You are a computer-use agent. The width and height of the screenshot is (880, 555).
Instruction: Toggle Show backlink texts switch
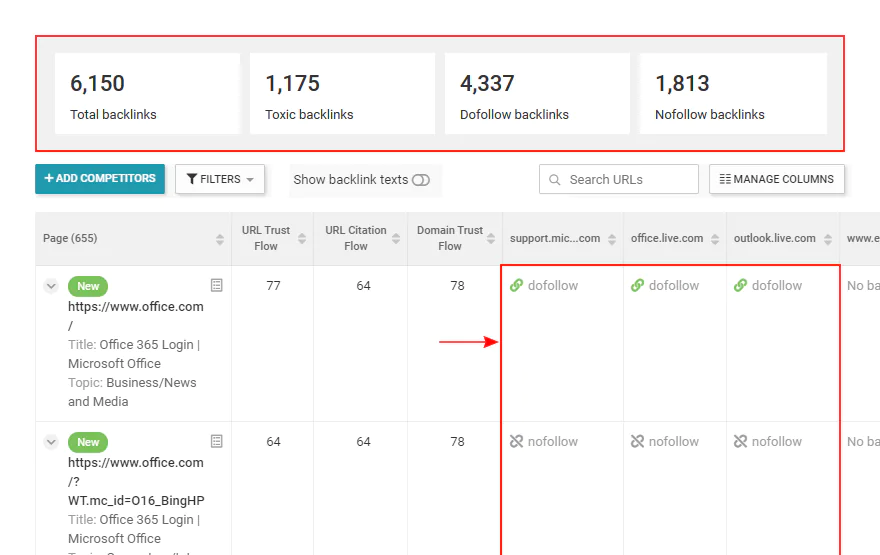coord(420,180)
